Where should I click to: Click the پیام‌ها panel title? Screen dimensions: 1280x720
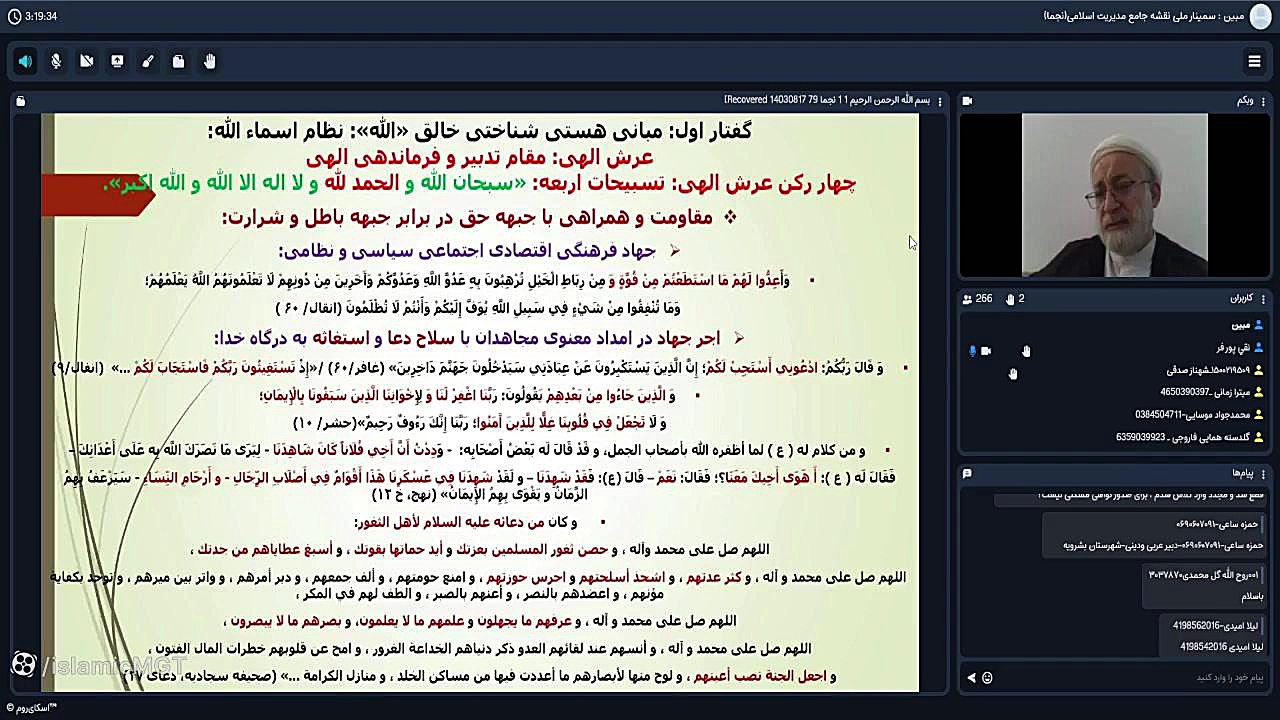(x=1243, y=473)
